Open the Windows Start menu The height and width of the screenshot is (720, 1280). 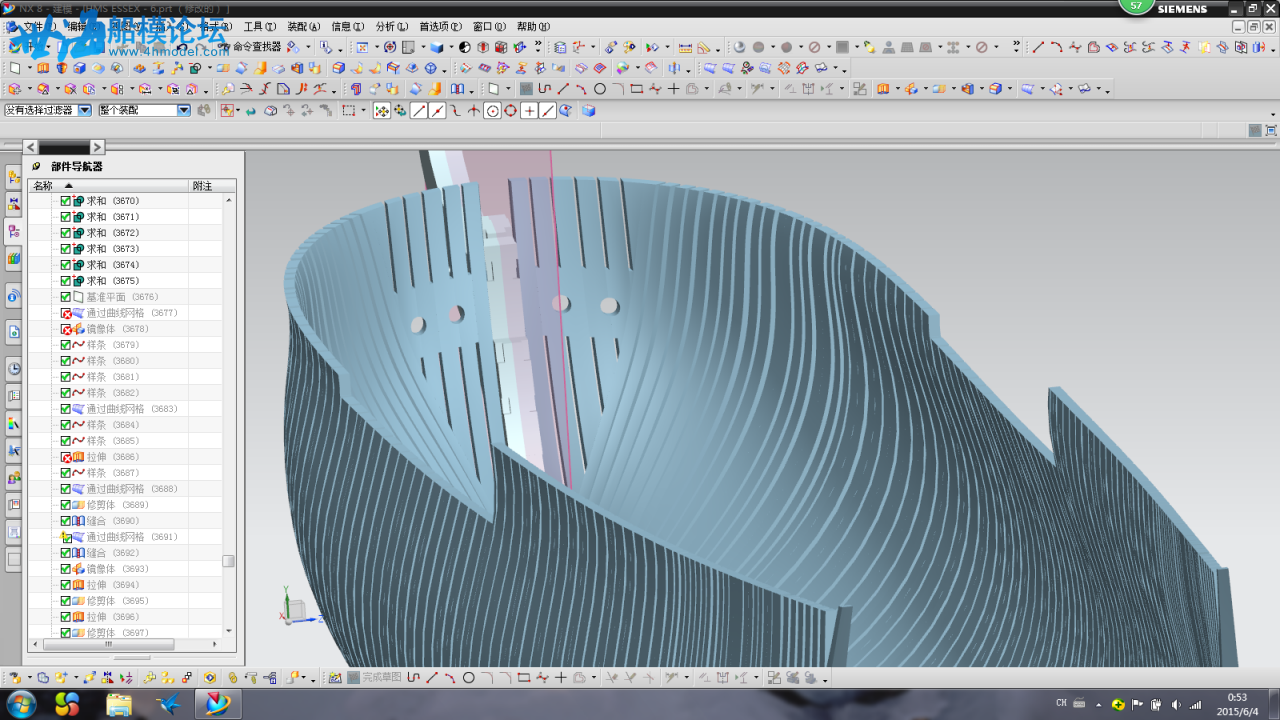[20, 703]
